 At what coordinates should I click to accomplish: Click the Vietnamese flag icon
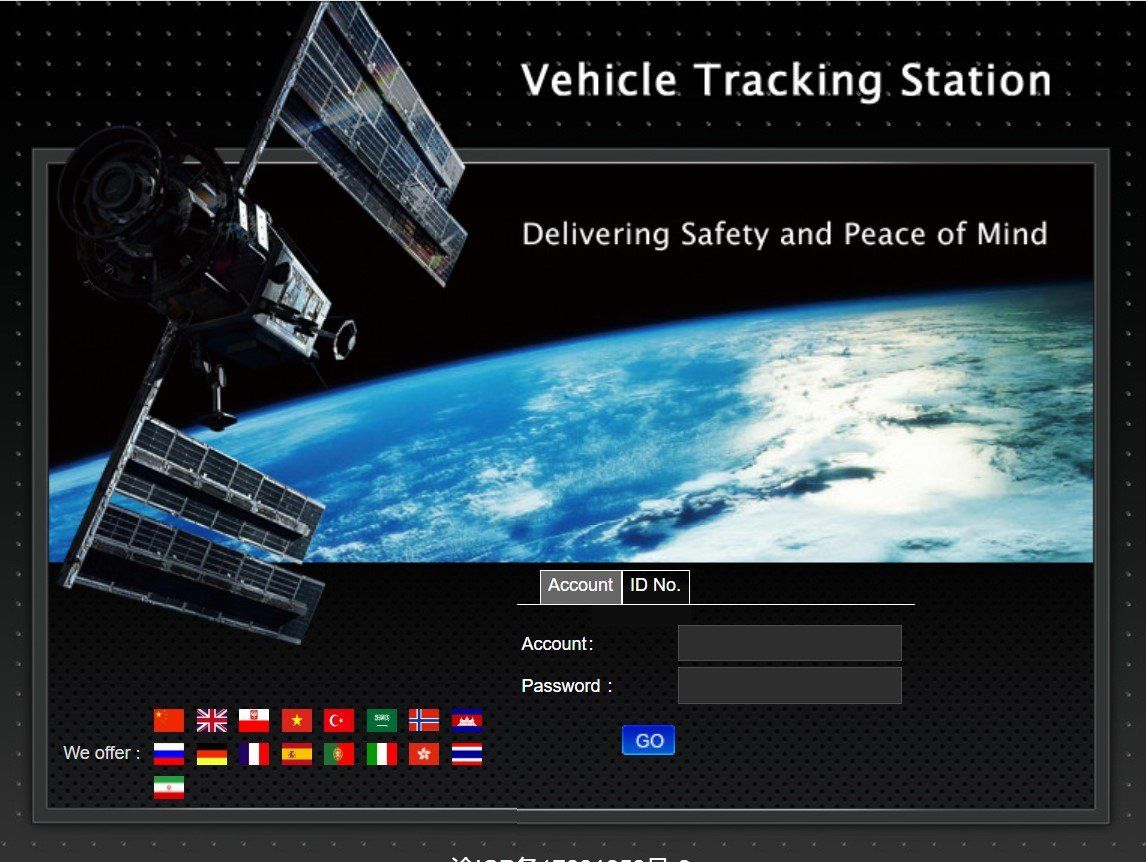[297, 720]
